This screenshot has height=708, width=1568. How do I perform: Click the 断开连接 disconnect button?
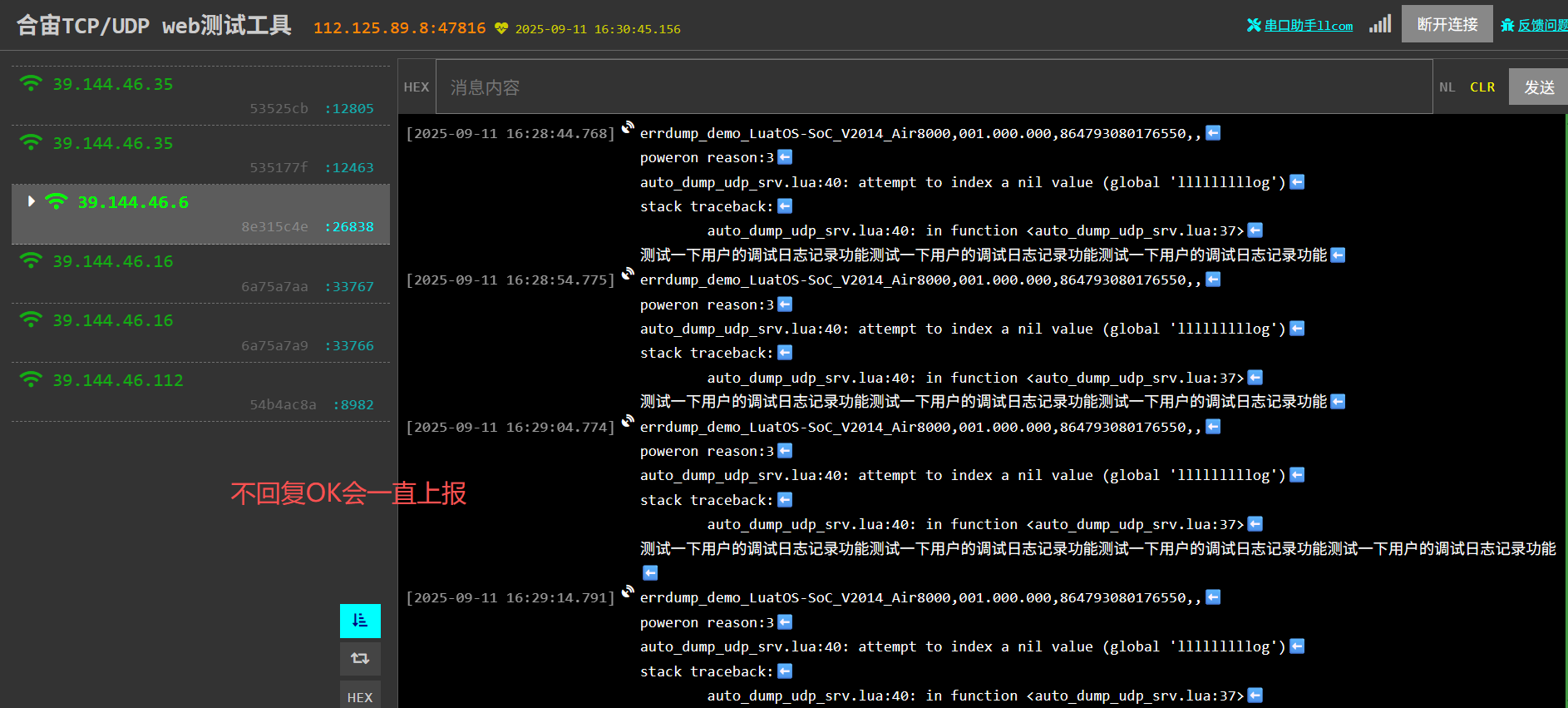tap(1447, 24)
